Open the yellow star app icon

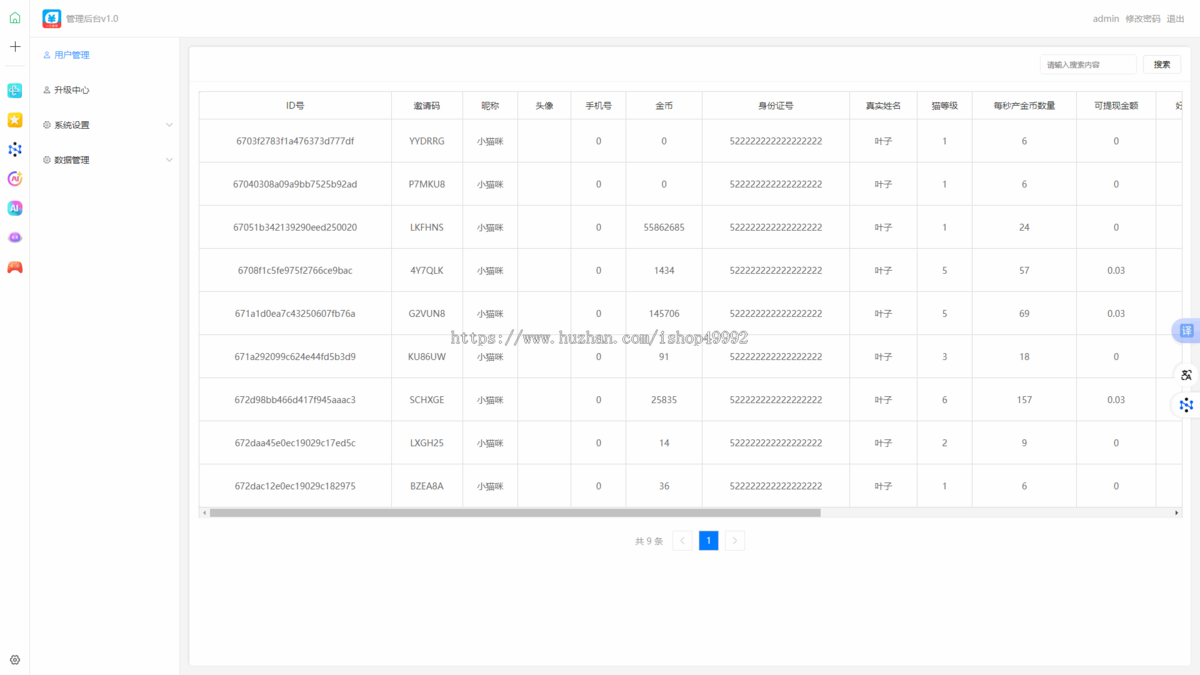[x=15, y=120]
